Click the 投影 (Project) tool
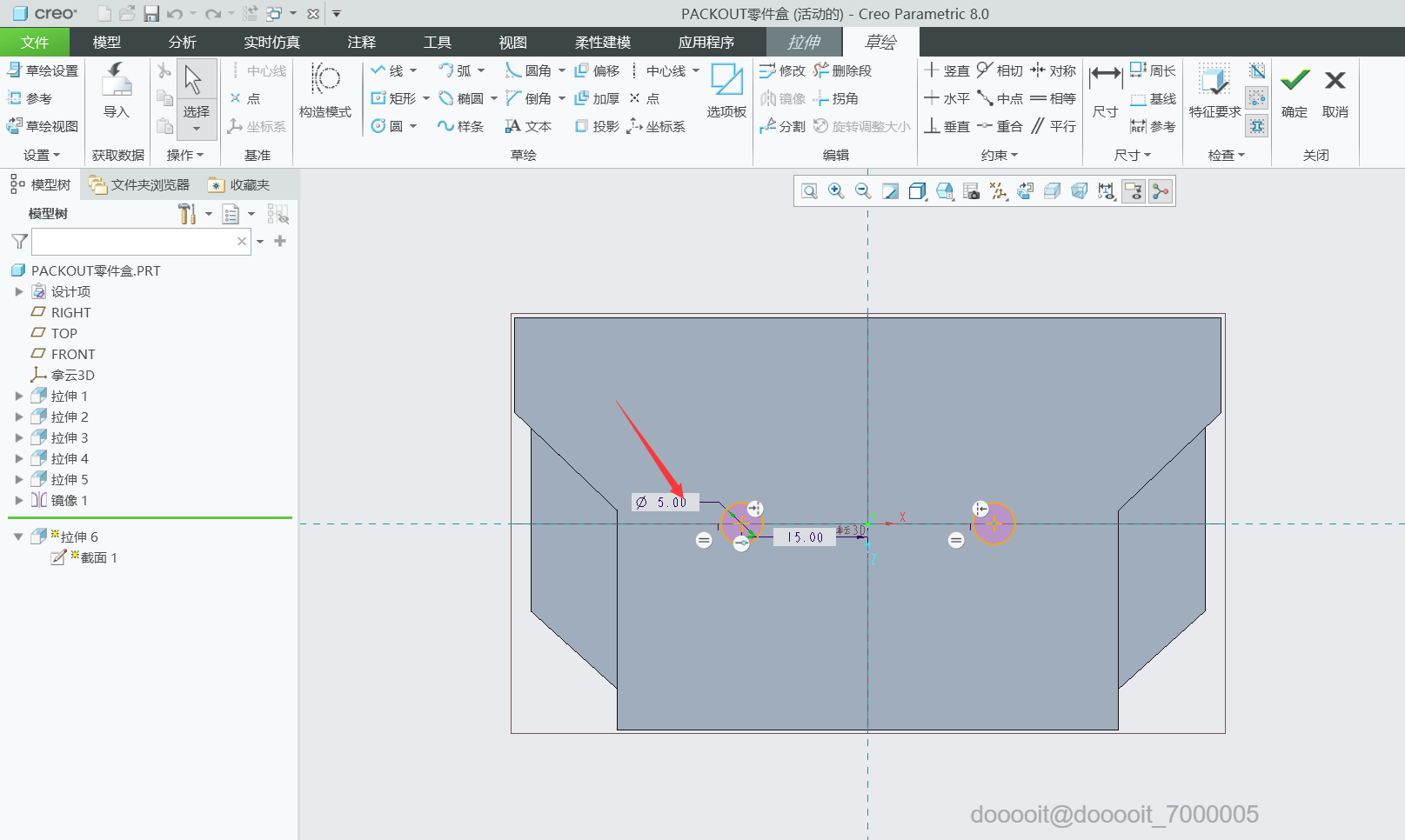 [x=597, y=126]
